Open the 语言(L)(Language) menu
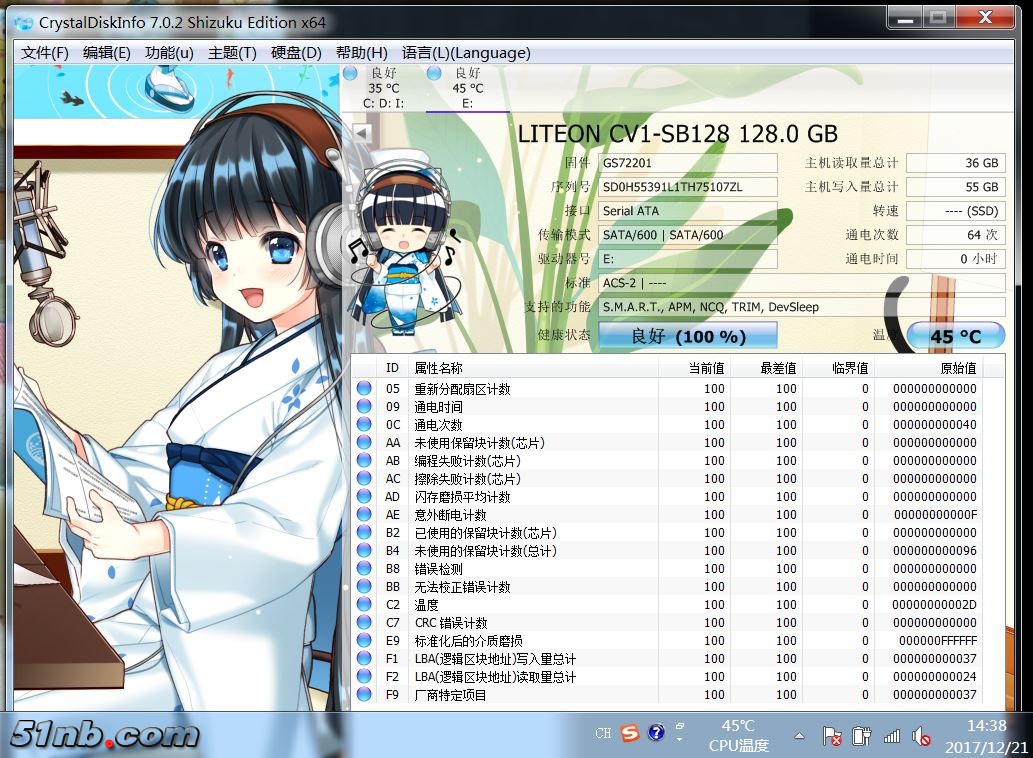This screenshot has width=1033, height=758. (466, 53)
